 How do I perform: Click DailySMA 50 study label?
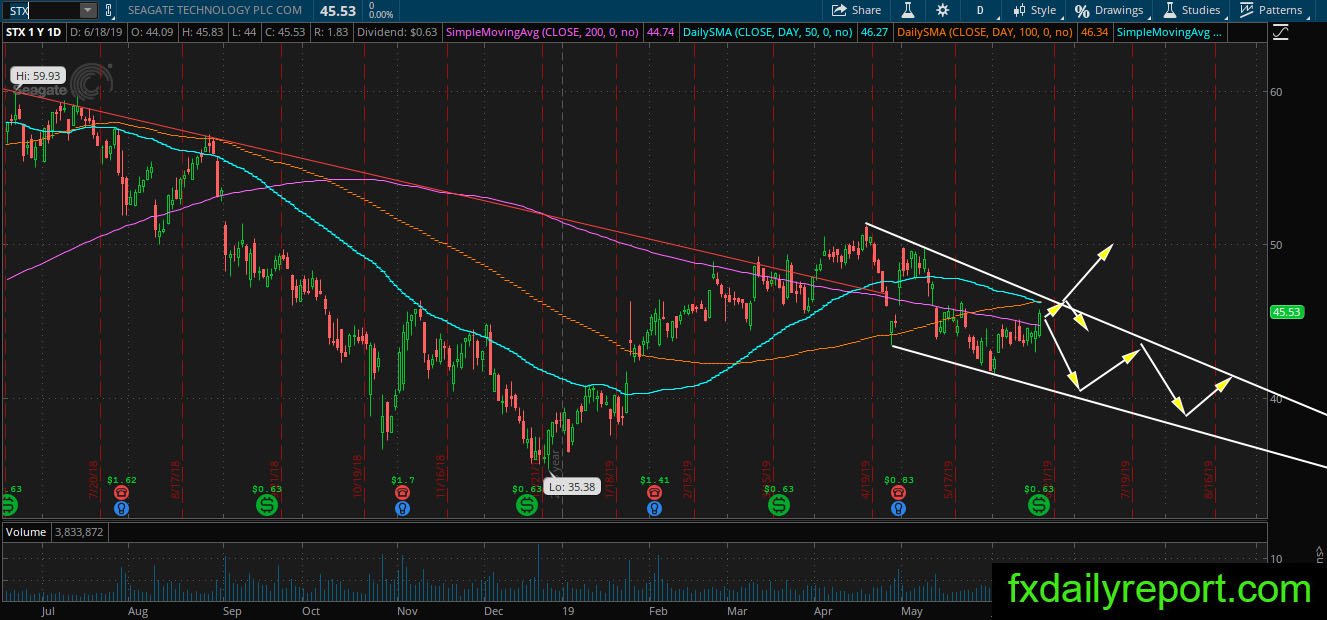(x=768, y=33)
